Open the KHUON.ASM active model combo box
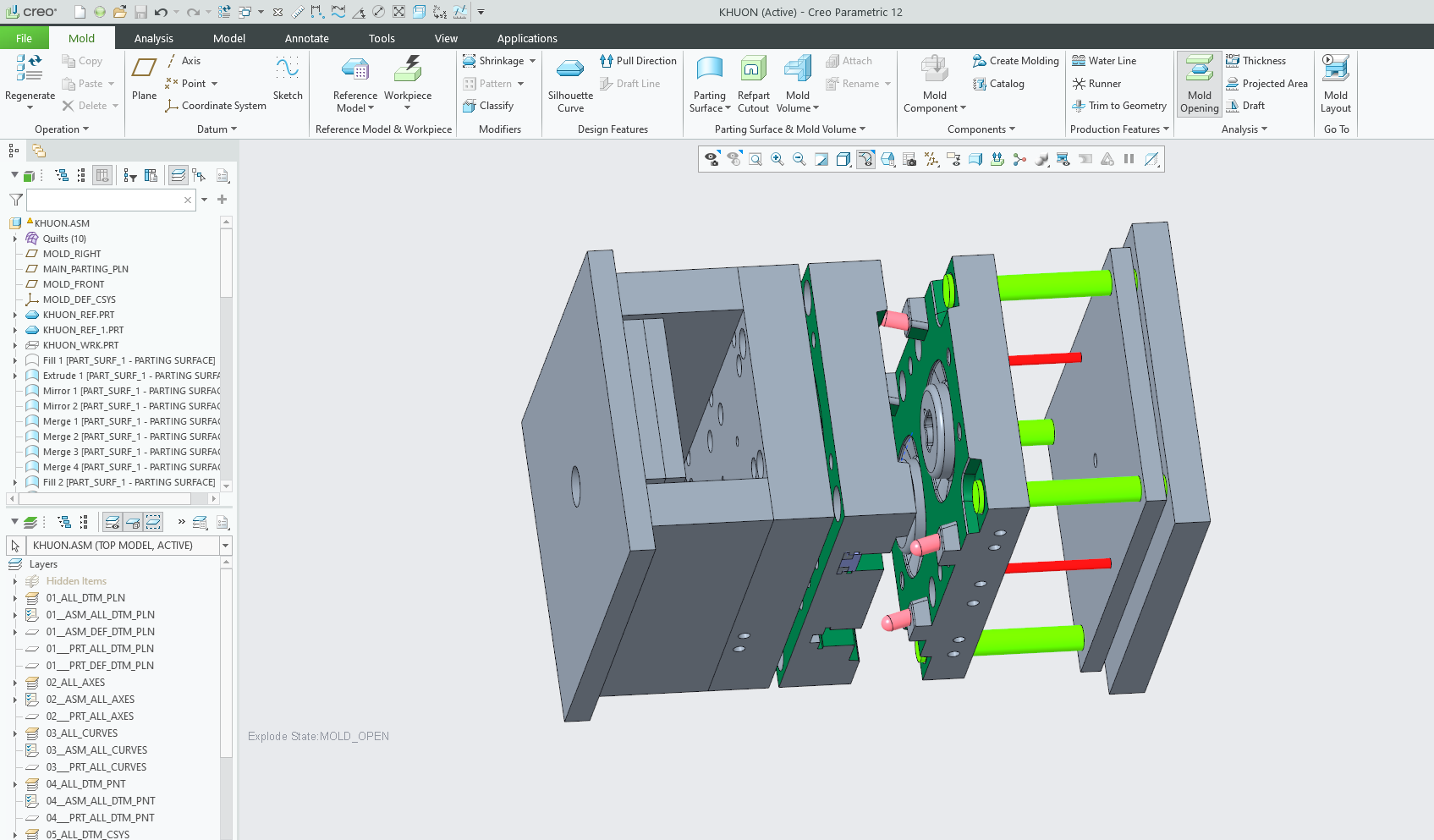This screenshot has height=840, width=1434. tap(225, 546)
